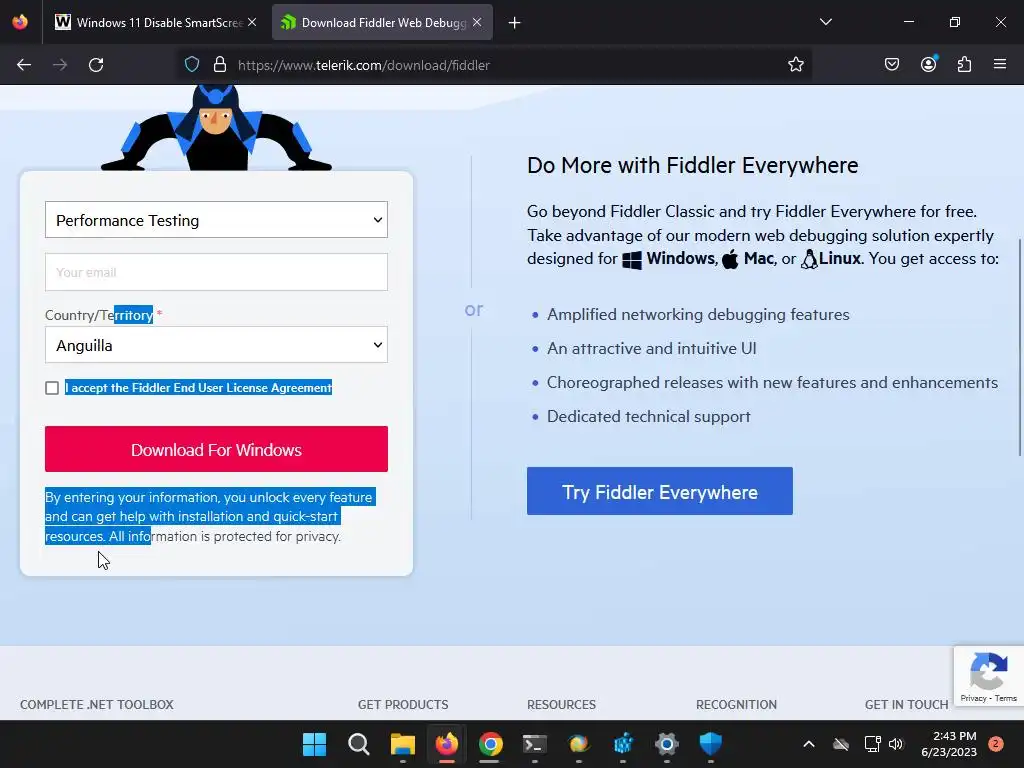Image resolution: width=1024 pixels, height=768 pixels.
Task: Click the Firefox logo in title bar
Action: pyautogui.click(x=20, y=22)
